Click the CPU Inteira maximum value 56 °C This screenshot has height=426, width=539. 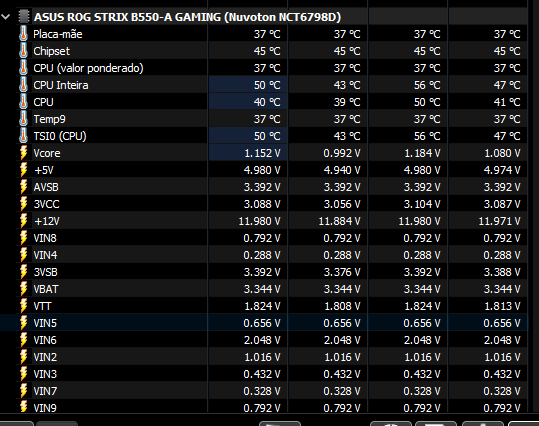[427, 85]
